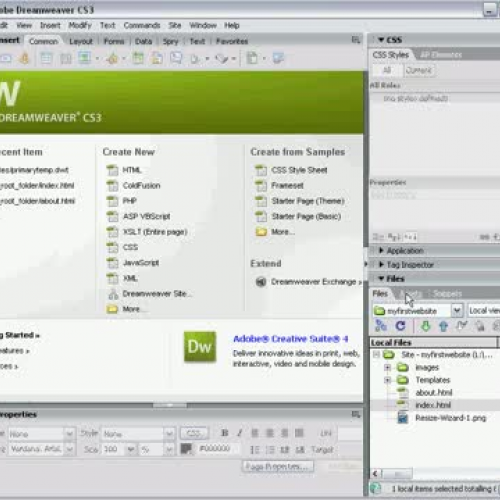500x500 pixels.
Task: Open the Modify menu
Action: pos(80,25)
